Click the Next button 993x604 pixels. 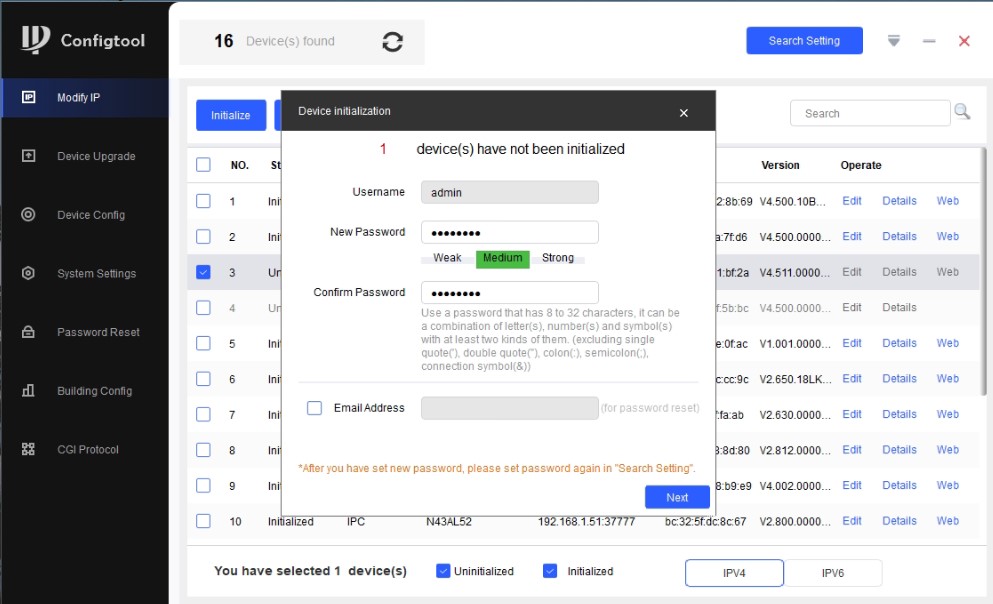pyautogui.click(x=677, y=497)
